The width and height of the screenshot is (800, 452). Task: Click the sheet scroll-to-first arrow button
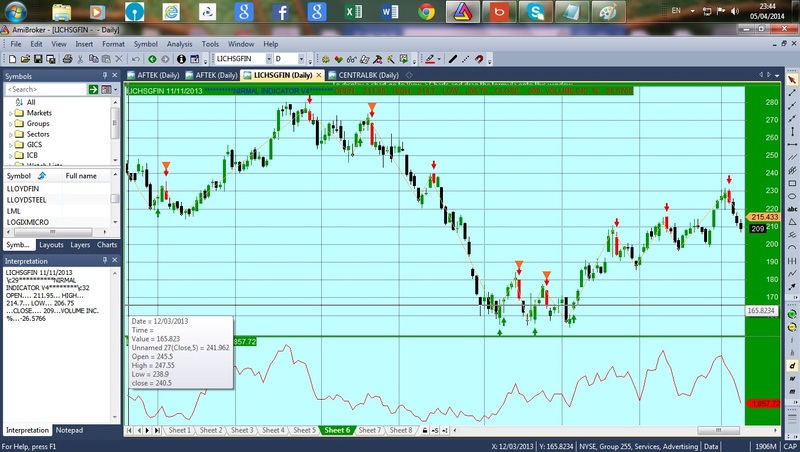[x=130, y=431]
